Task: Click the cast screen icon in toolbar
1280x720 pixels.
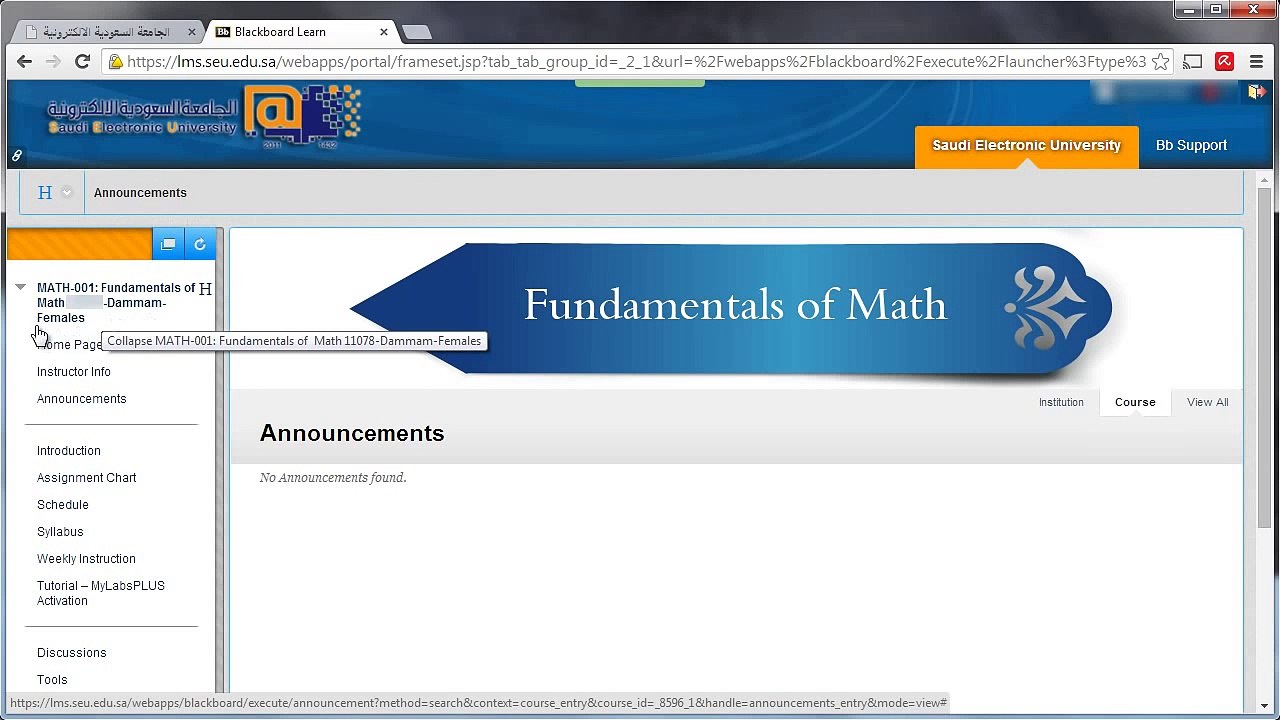Action: (x=1192, y=62)
